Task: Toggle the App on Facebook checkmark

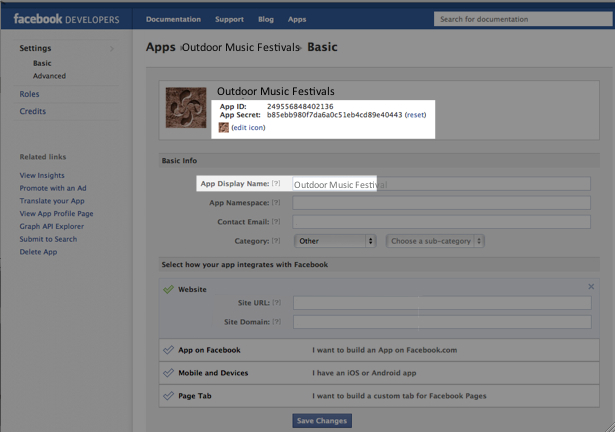Action: (168, 350)
